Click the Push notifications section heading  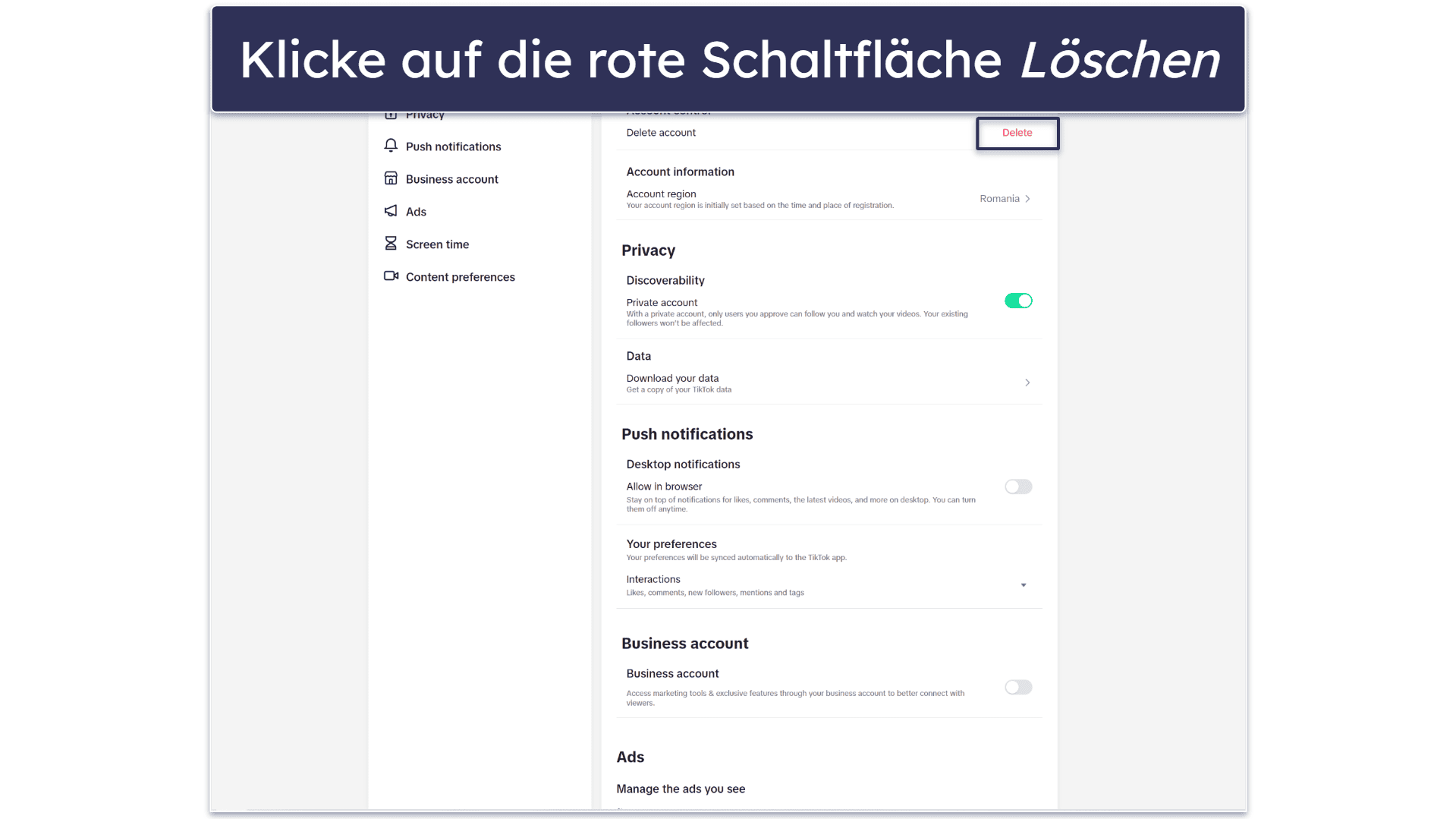(x=687, y=434)
